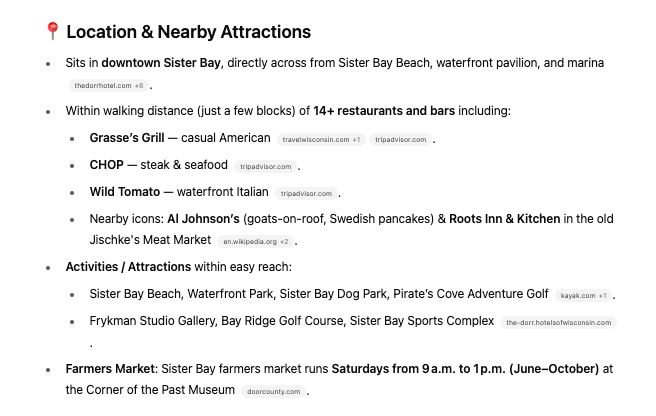
Task: Click the Wild Tomato restaurant name
Action: tap(125, 192)
